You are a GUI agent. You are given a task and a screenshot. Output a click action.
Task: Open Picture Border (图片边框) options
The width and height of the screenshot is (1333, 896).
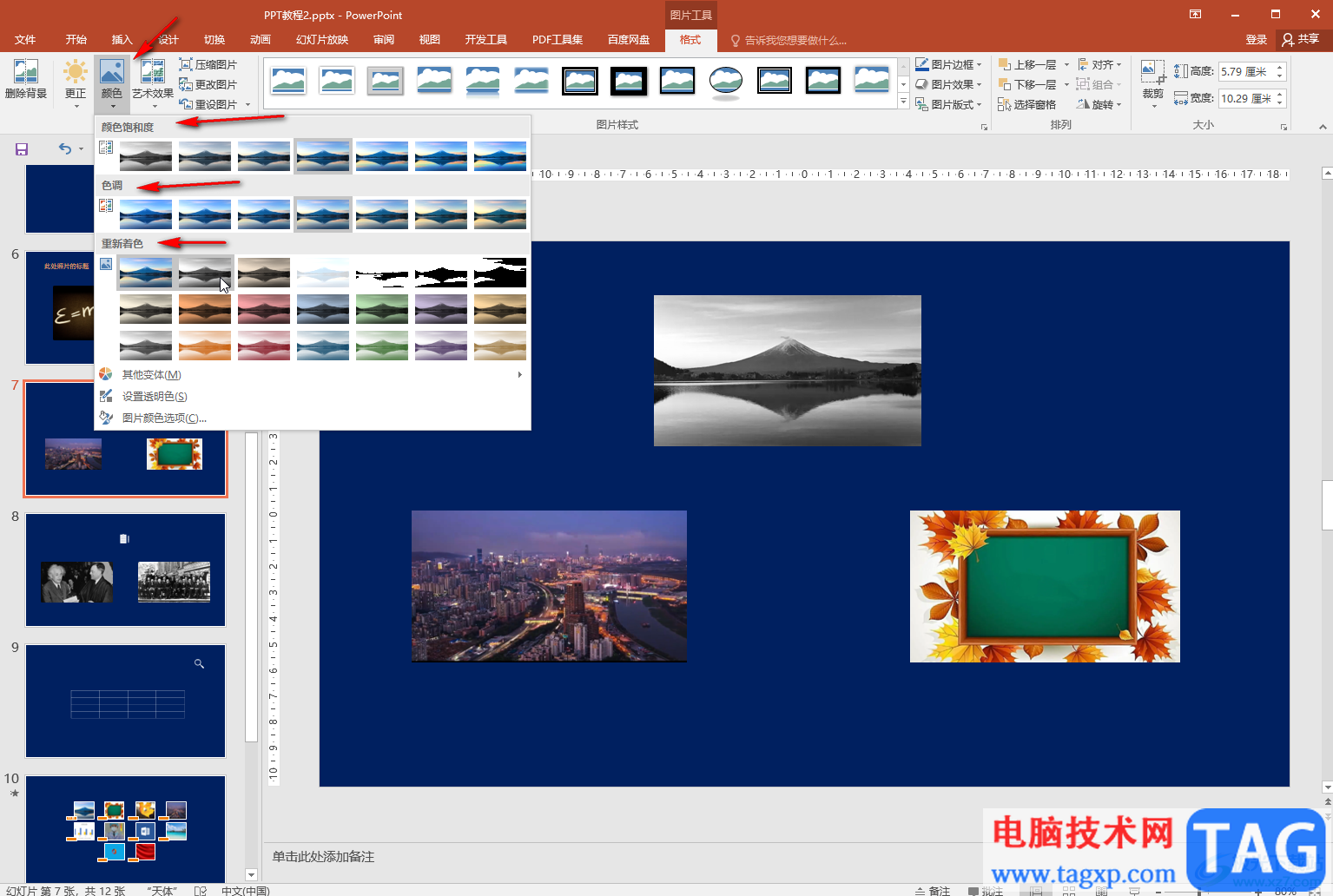tap(948, 64)
